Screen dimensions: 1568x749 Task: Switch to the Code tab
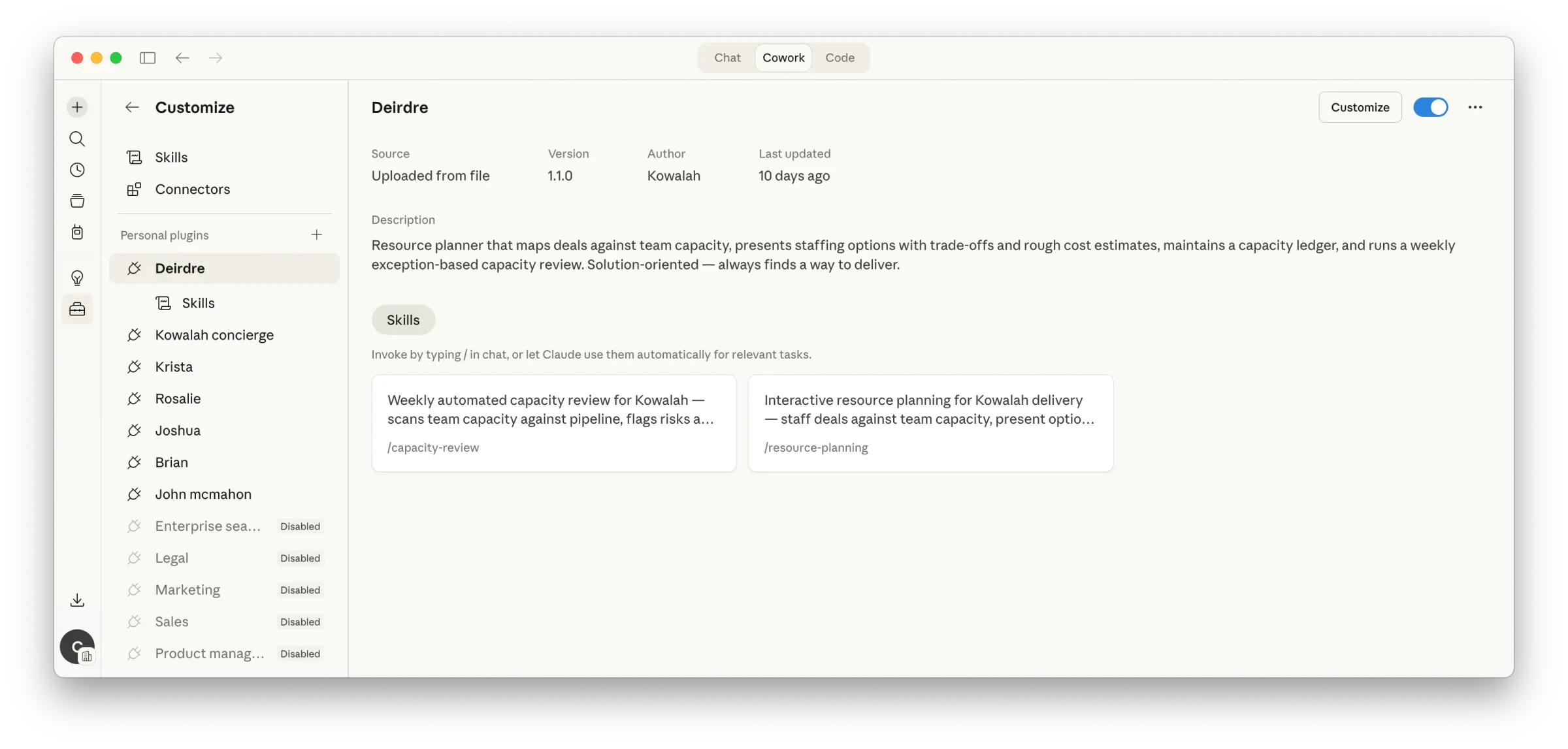click(840, 57)
